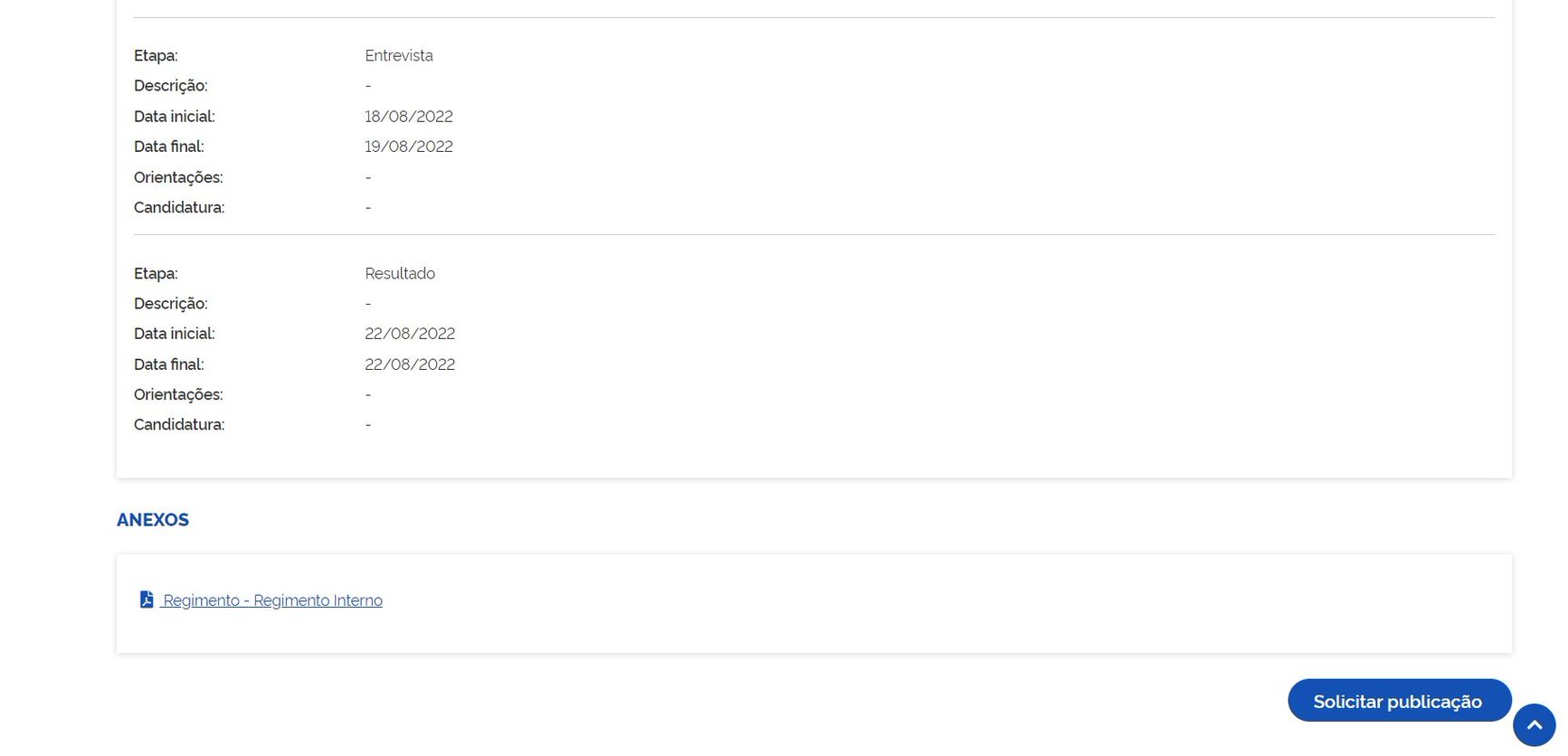1568x756 pixels.
Task: Click the ANEXOS section heading
Action: coord(153,520)
